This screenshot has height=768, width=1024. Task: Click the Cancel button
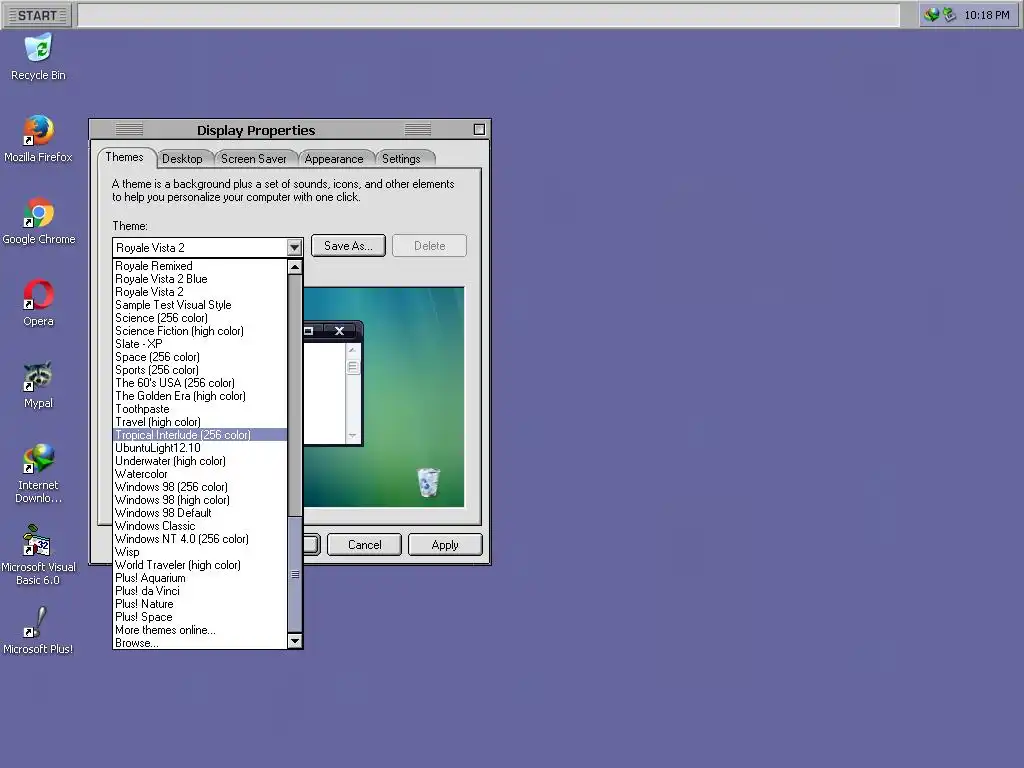364,545
